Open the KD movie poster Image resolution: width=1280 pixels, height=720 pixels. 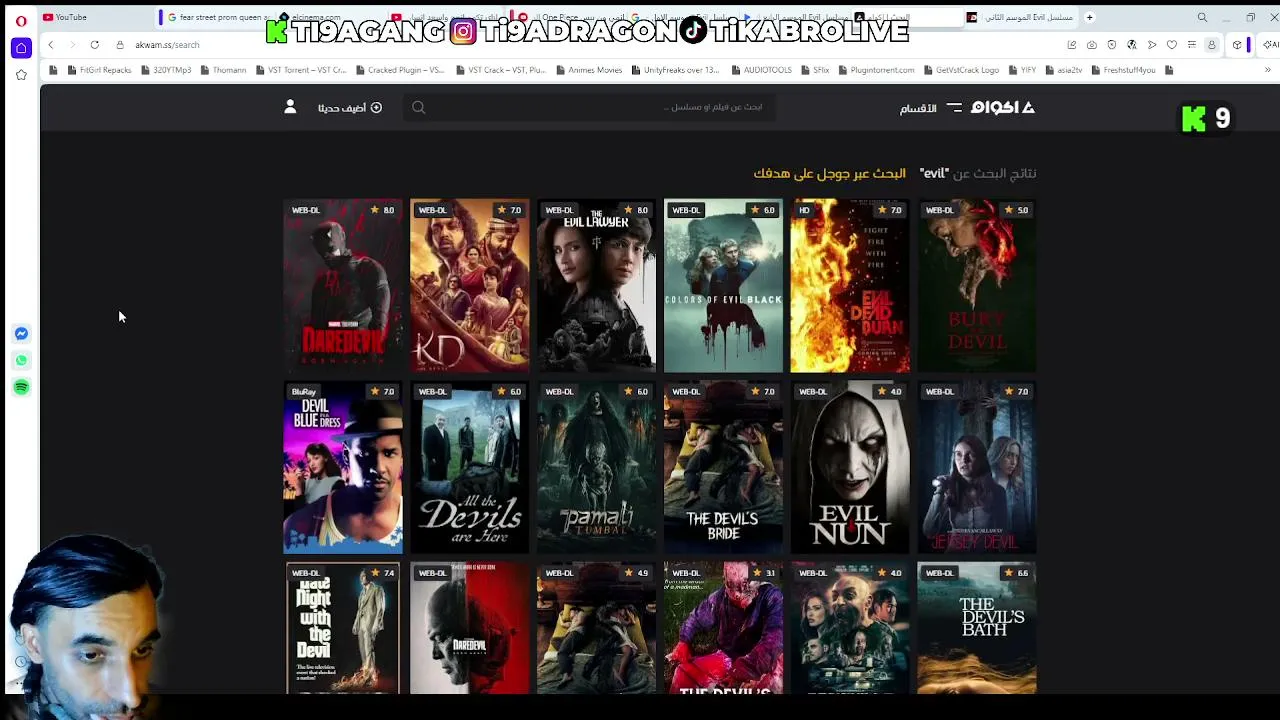pyautogui.click(x=470, y=286)
